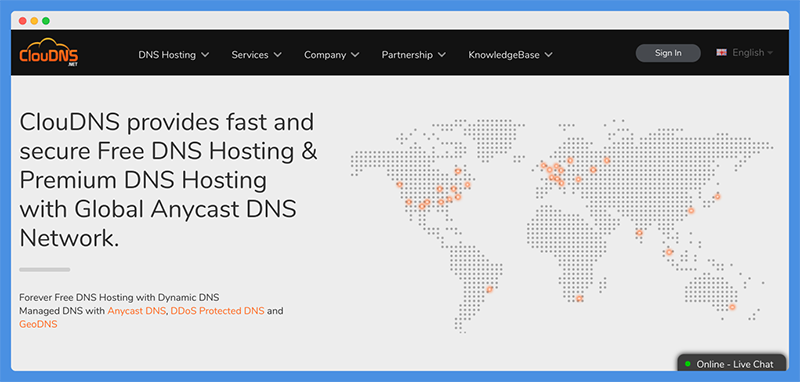800x382 pixels.
Task: Open the English language dropdown
Action: tap(752, 53)
